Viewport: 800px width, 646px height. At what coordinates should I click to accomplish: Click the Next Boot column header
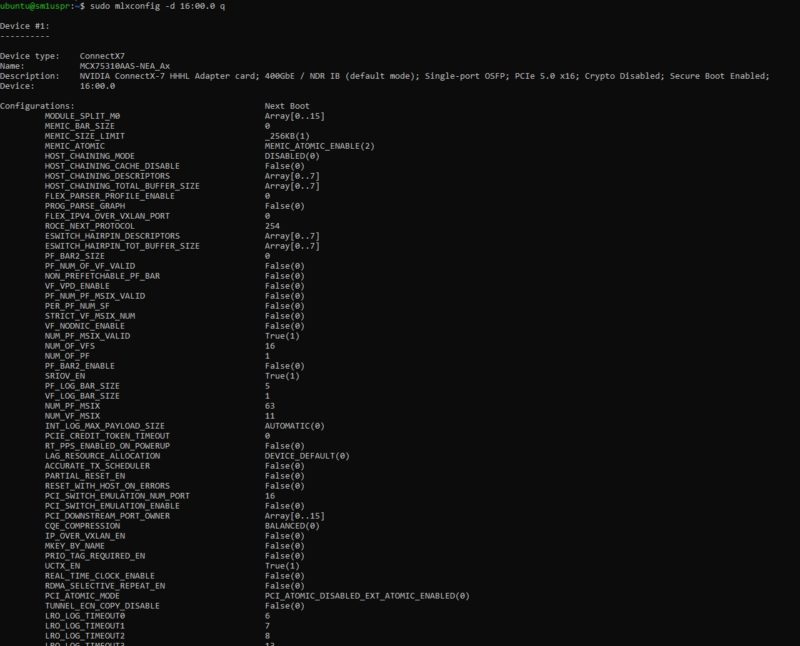pos(287,105)
